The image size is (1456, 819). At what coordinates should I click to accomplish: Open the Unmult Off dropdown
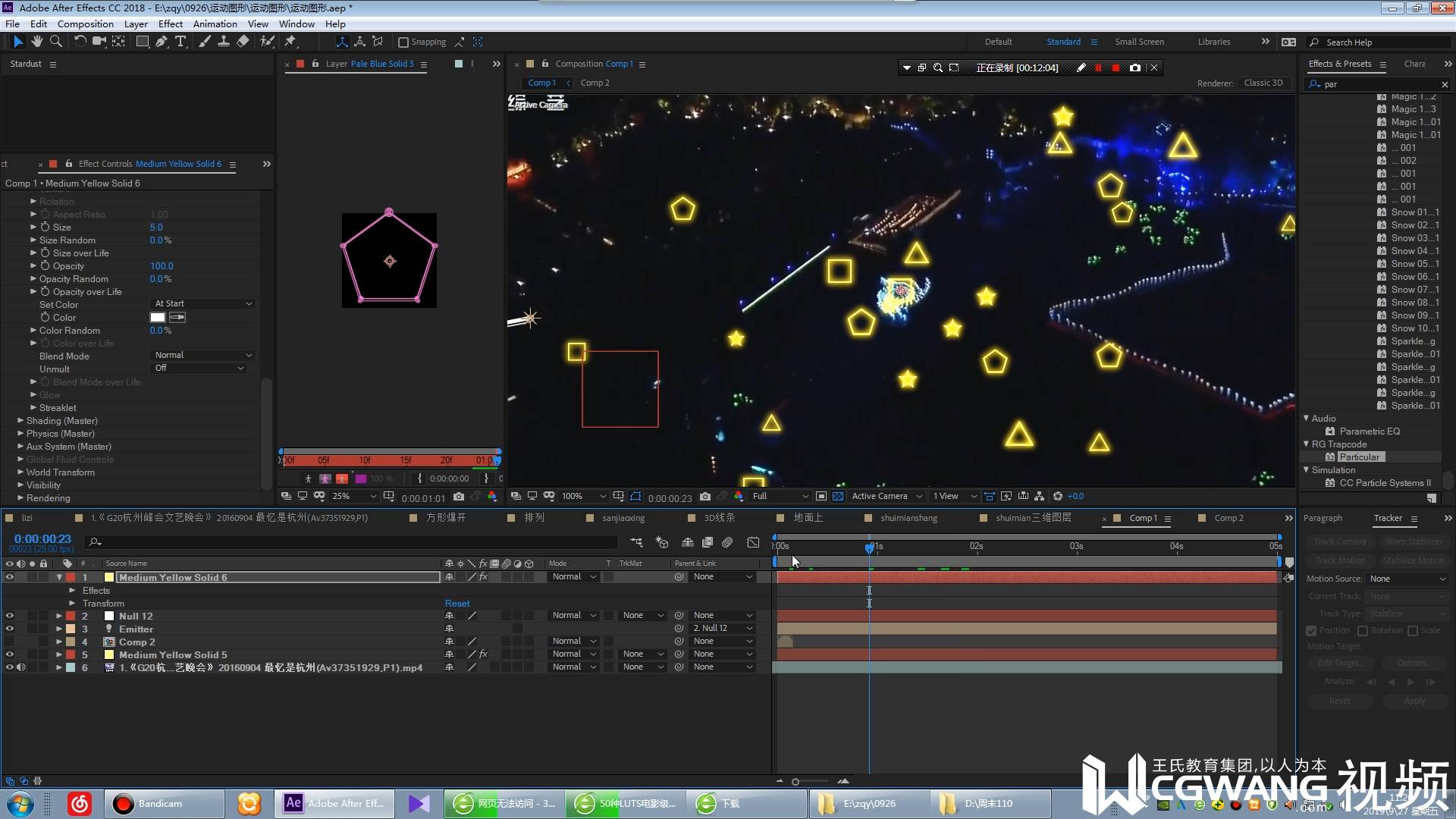pos(198,369)
